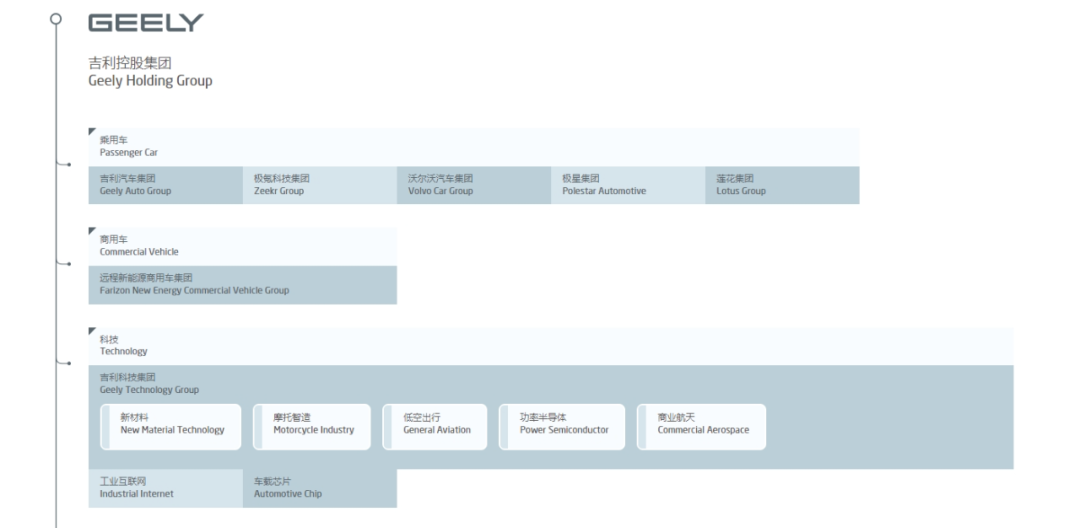
Task: Open the Lotus Group tile
Action: pyautogui.click(x=782, y=185)
